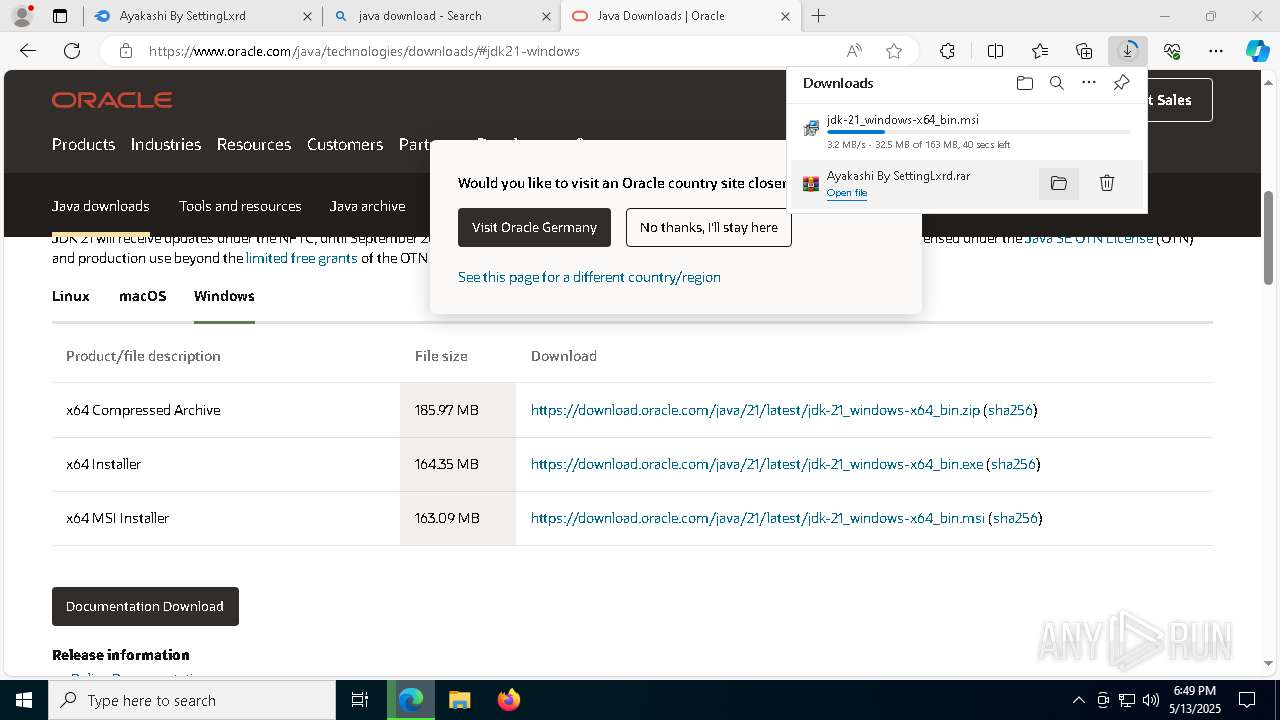Open sha256 for x64 Compressed Archive
The height and width of the screenshot is (720, 1280).
click(x=1010, y=410)
